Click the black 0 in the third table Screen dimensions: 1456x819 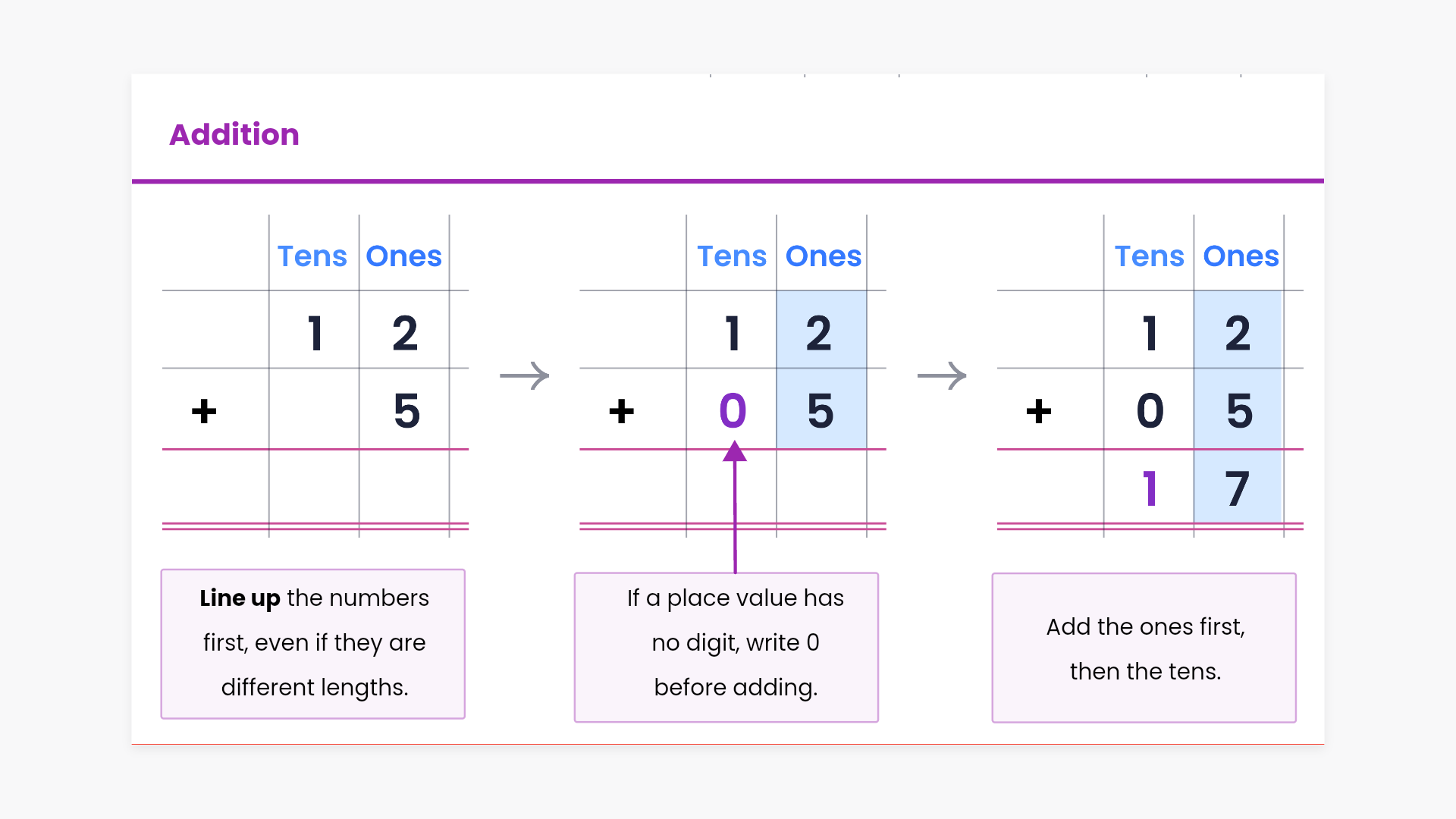tap(1150, 411)
